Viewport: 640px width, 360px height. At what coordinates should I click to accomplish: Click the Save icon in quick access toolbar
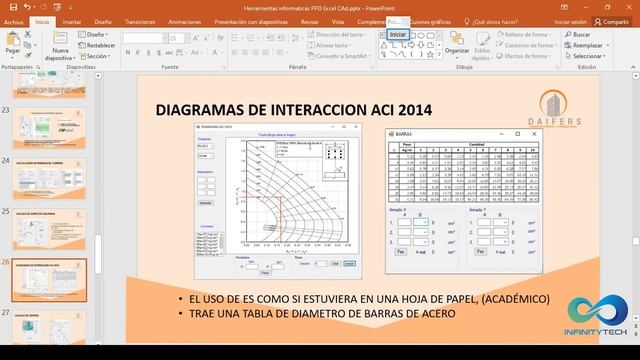tap(13, 7)
